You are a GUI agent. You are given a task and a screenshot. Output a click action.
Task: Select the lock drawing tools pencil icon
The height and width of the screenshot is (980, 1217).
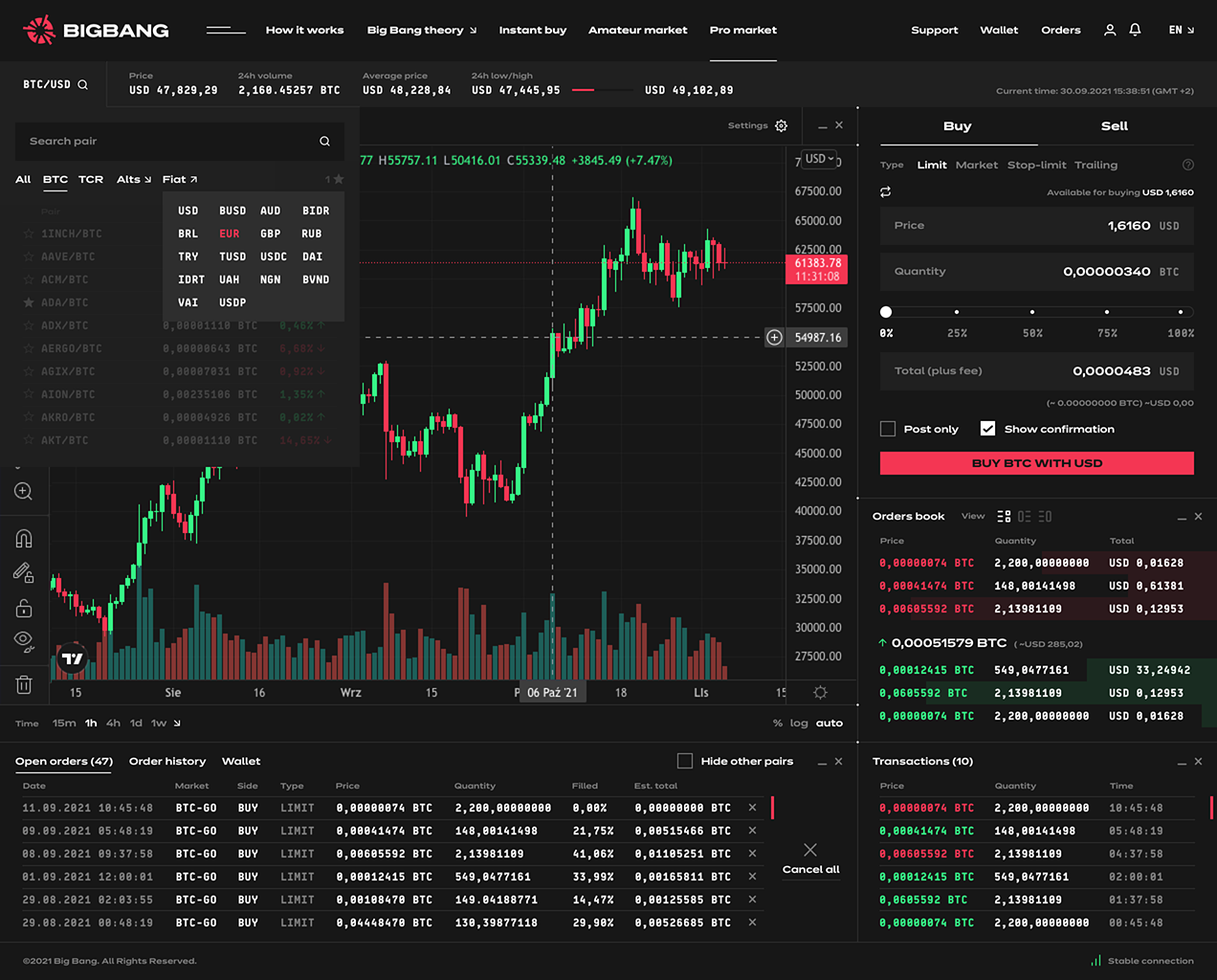[24, 572]
